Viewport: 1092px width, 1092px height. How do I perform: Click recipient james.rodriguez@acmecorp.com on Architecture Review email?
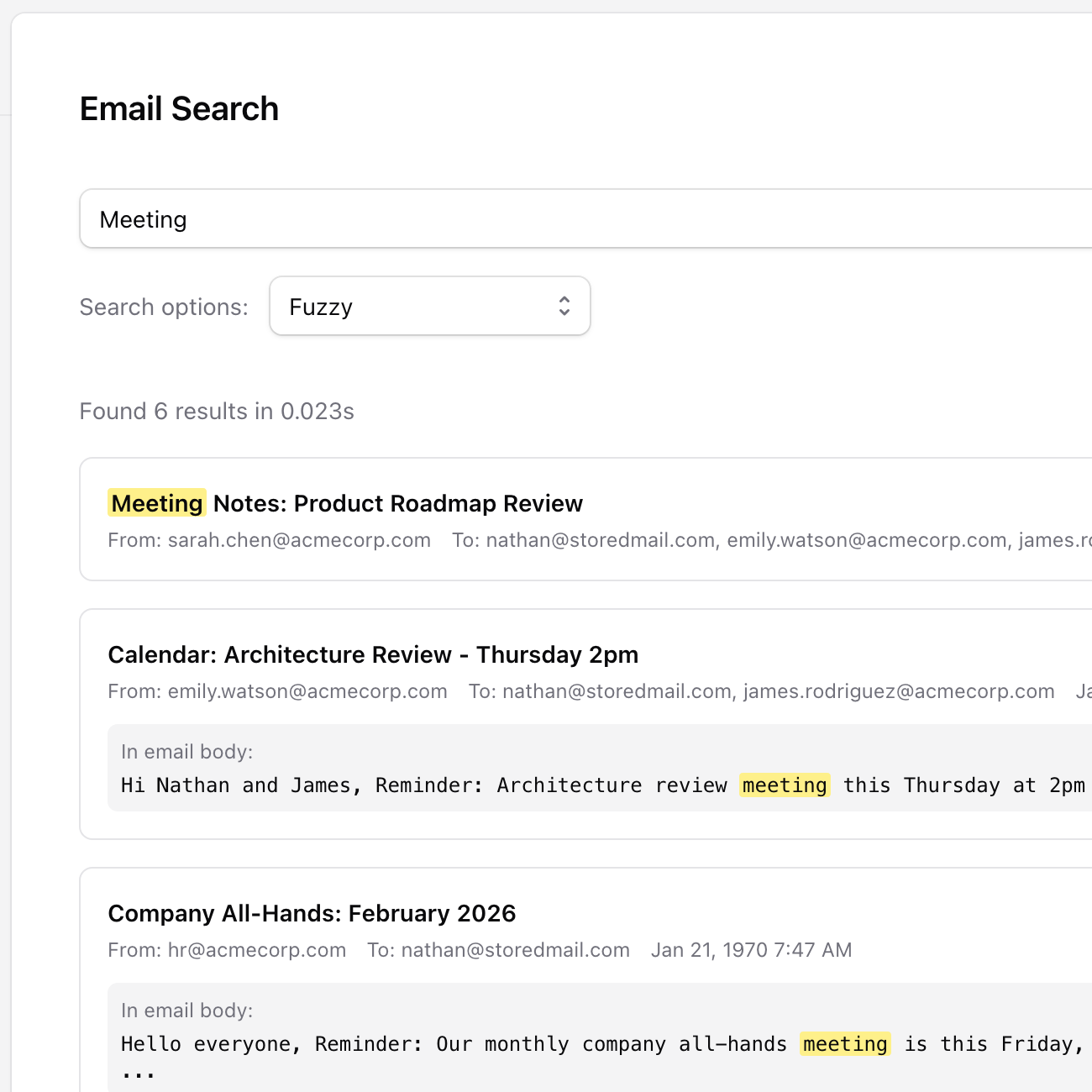(899, 691)
